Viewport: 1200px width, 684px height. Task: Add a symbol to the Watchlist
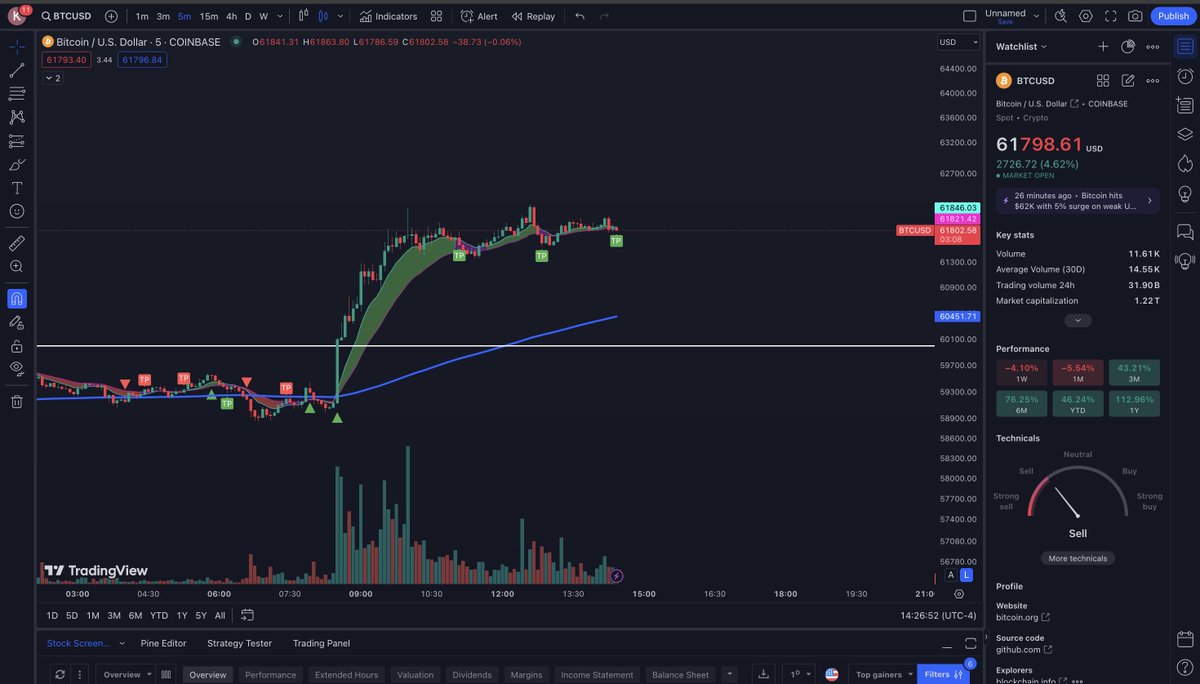click(1103, 46)
